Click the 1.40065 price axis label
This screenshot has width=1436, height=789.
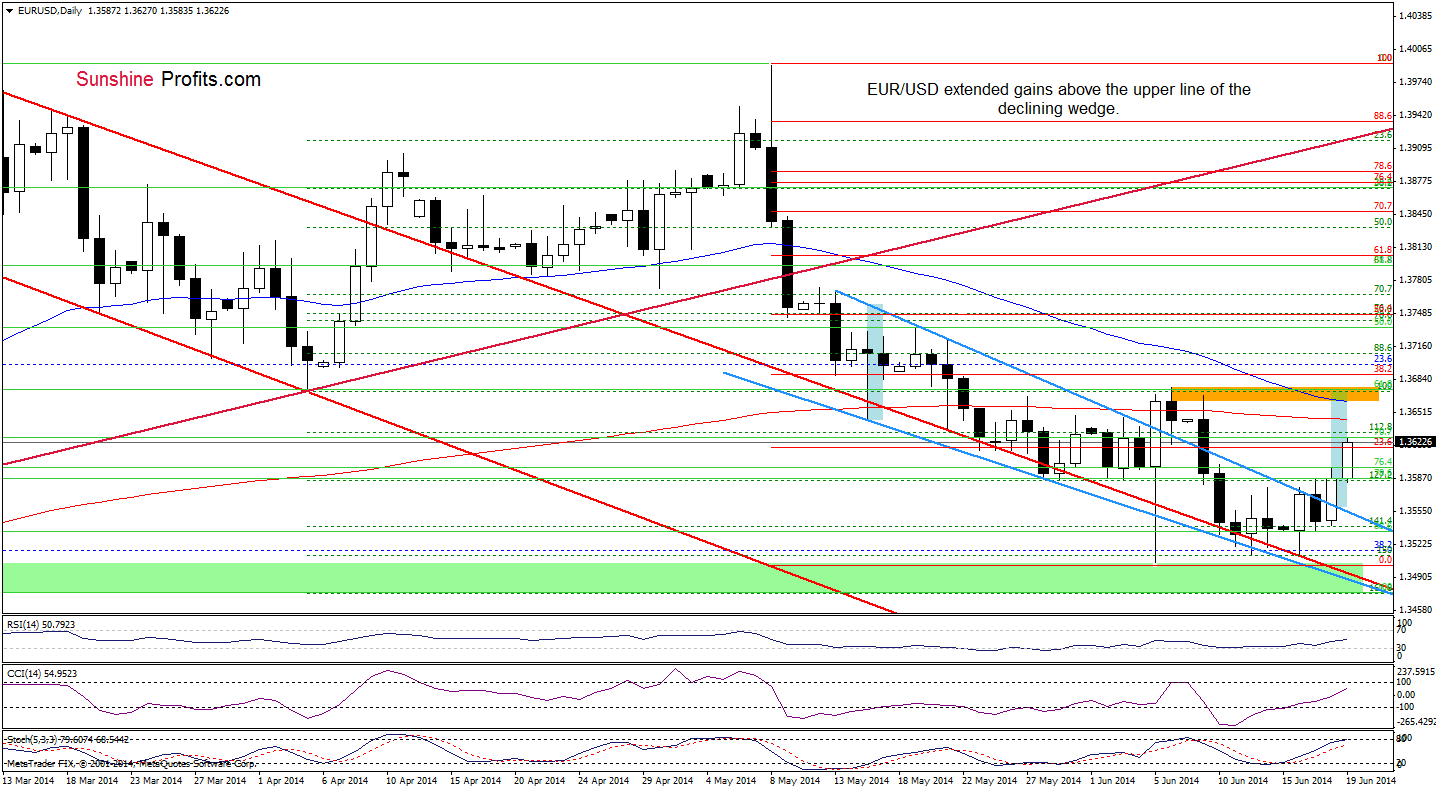coord(1415,49)
